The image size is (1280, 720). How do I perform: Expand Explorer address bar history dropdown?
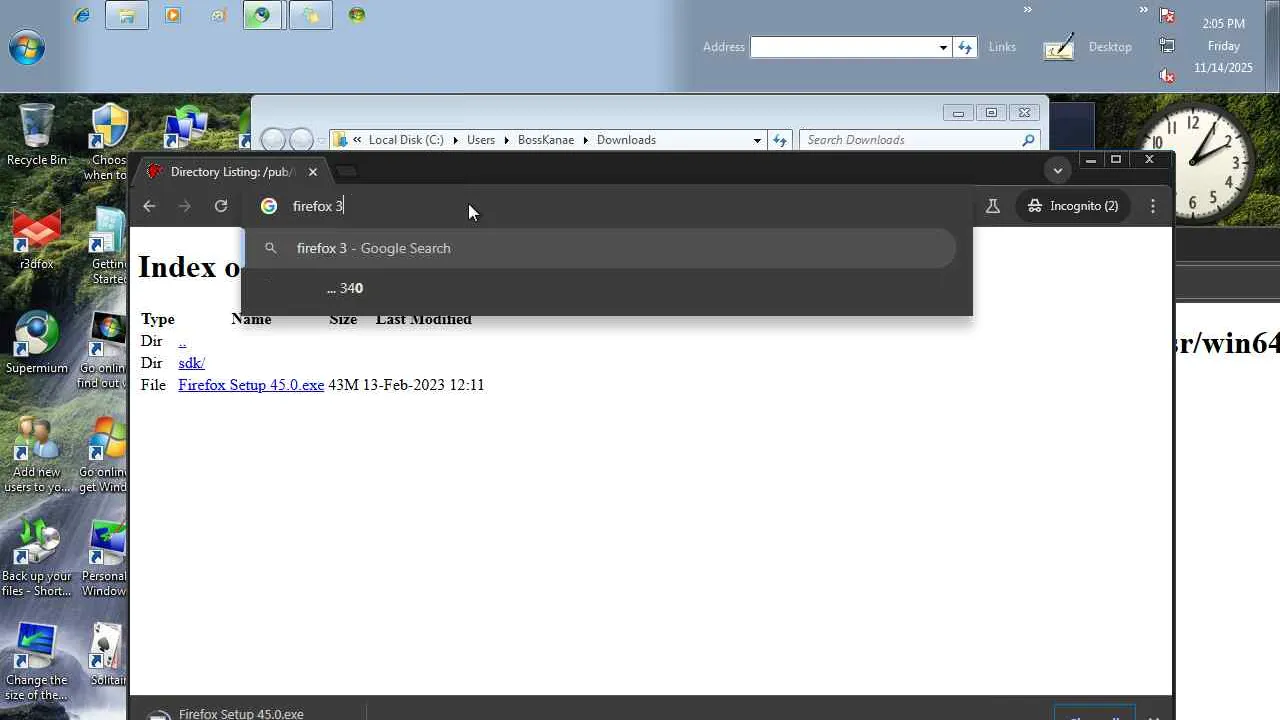point(757,140)
